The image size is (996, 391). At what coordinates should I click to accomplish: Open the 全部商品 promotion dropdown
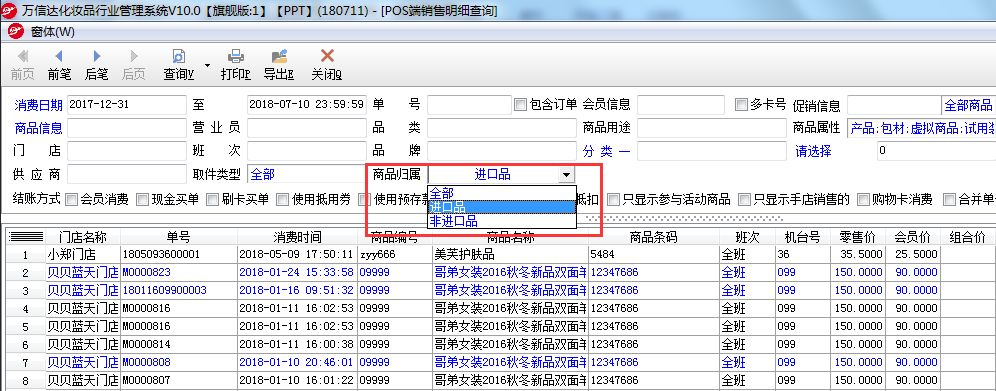(968, 105)
